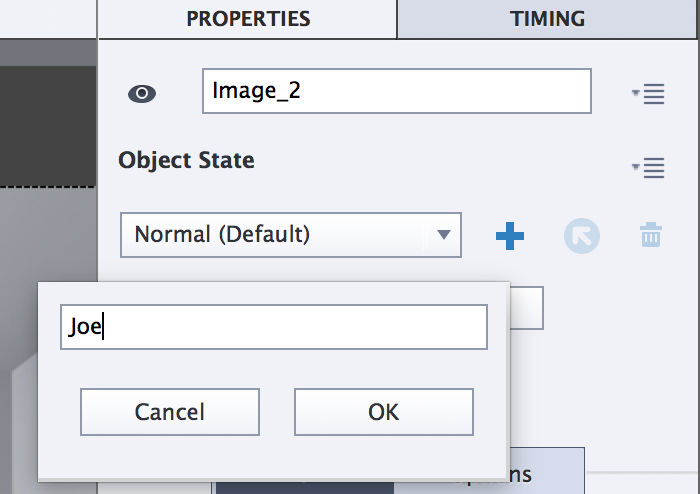The width and height of the screenshot is (700, 494).
Task: Cancel the new state name dialog
Action: point(170,412)
